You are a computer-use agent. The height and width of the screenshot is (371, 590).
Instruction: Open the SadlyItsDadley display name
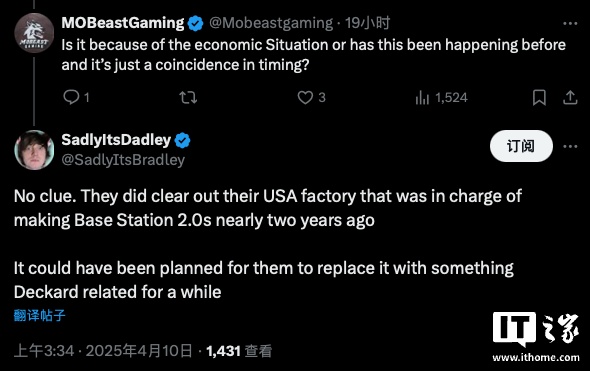point(116,140)
